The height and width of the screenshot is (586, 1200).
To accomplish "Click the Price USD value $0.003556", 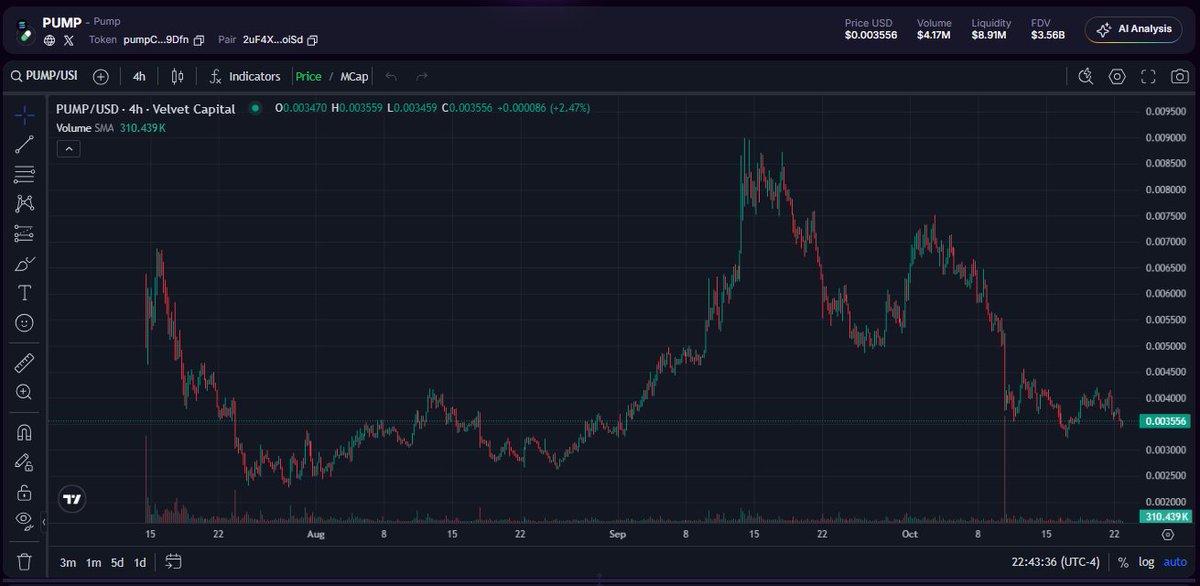I will click(x=871, y=35).
